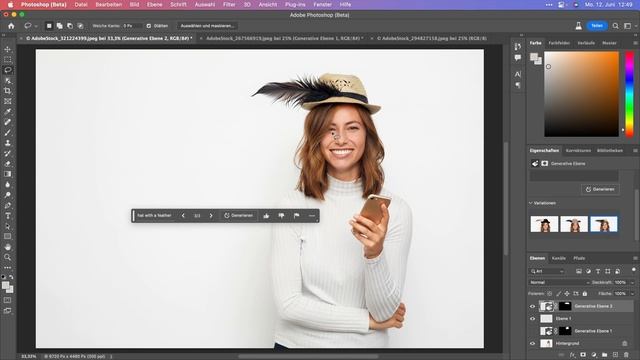640x360 pixels.
Task: Toggle lock position in Layers panel
Action: (567, 293)
